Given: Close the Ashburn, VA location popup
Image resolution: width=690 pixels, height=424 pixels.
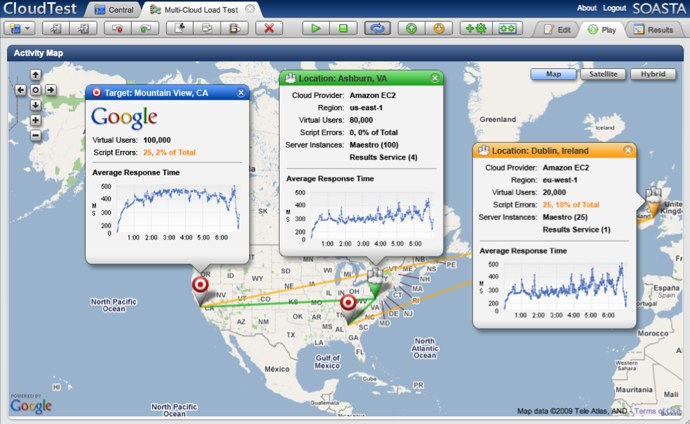Looking at the screenshot, I should (435, 78).
